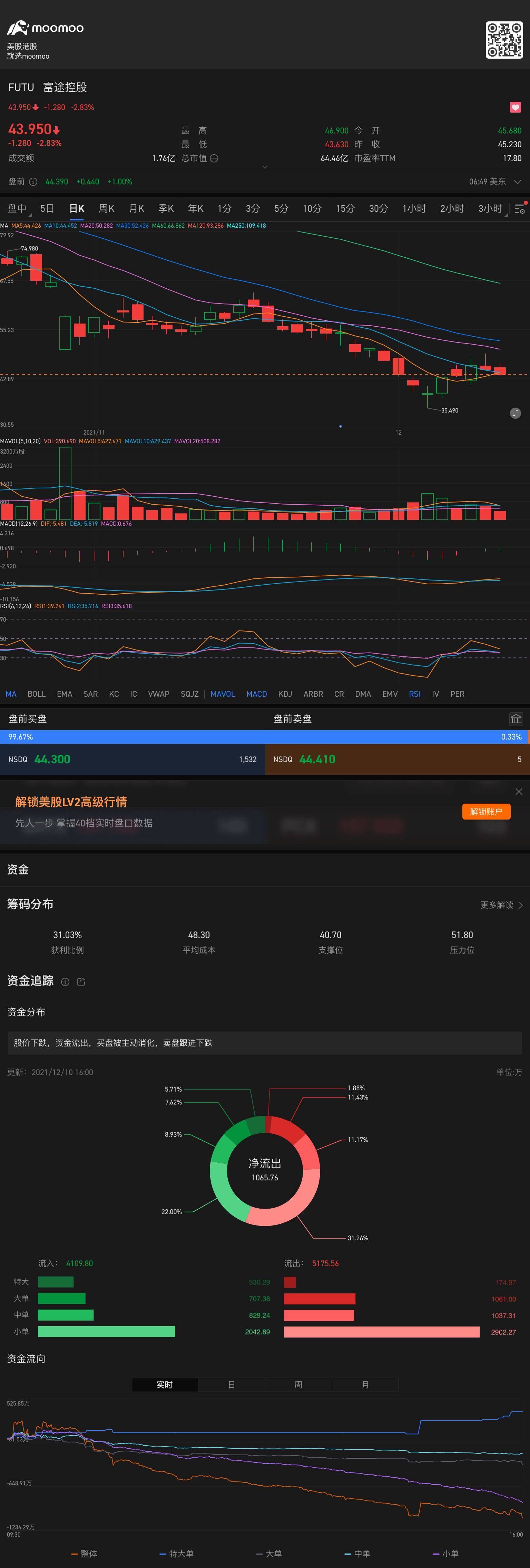
Task: Switch to the 月K chart tab
Action: tap(136, 209)
